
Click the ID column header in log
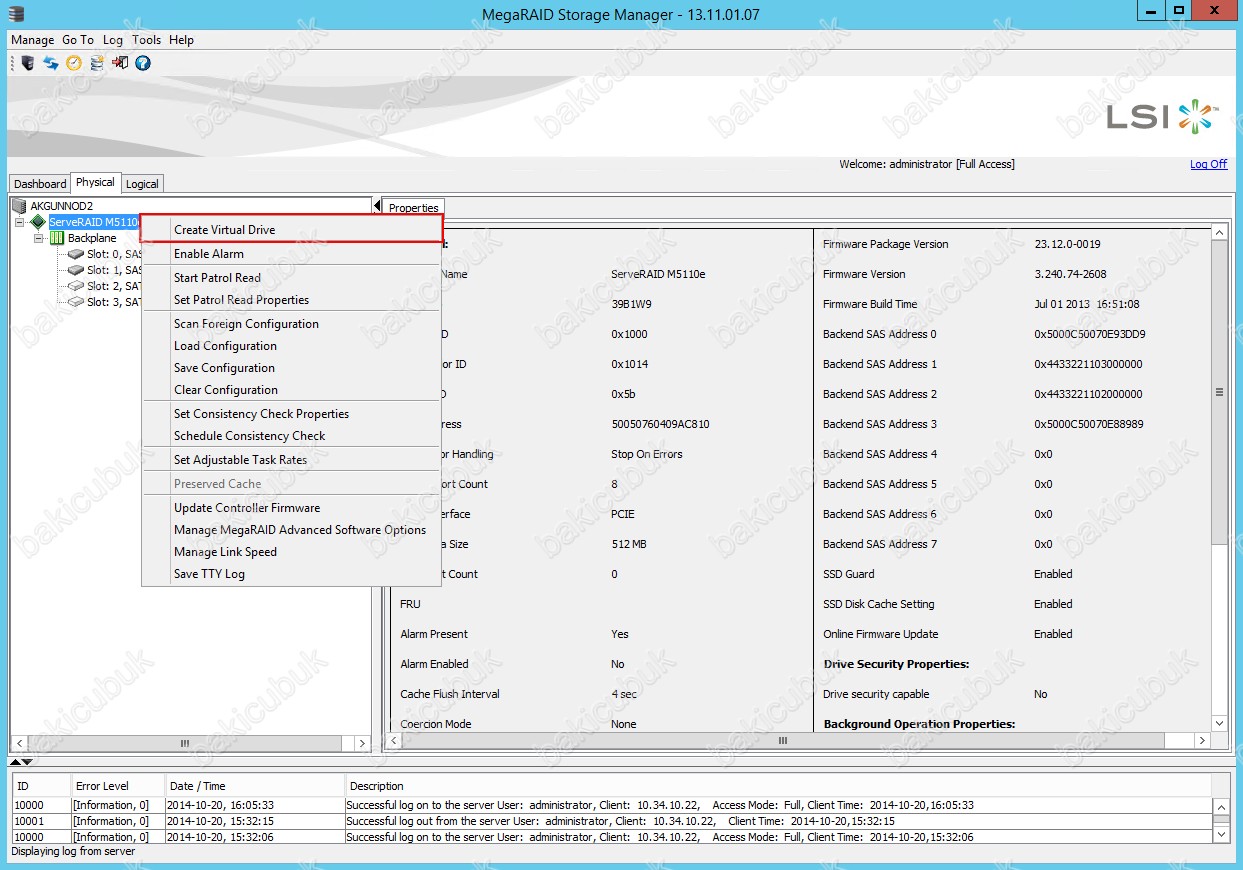click(41, 786)
